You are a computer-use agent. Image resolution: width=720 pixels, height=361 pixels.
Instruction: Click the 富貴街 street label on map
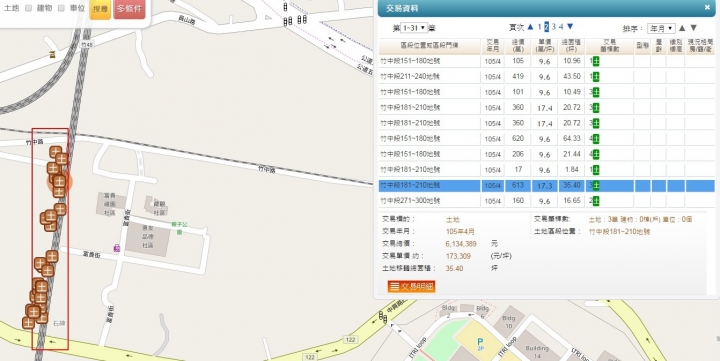pyautogui.click(x=91, y=254)
